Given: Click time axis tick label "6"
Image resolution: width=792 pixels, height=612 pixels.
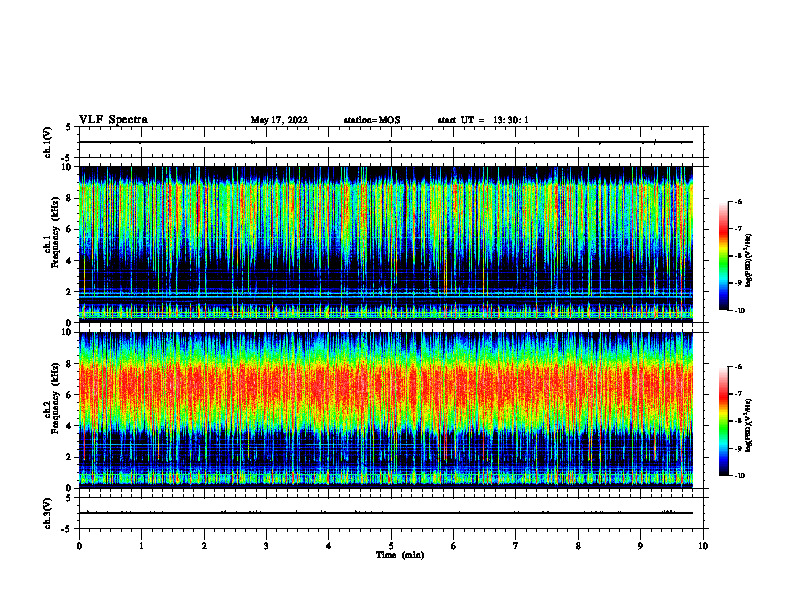Looking at the screenshot, I should click(x=454, y=546).
